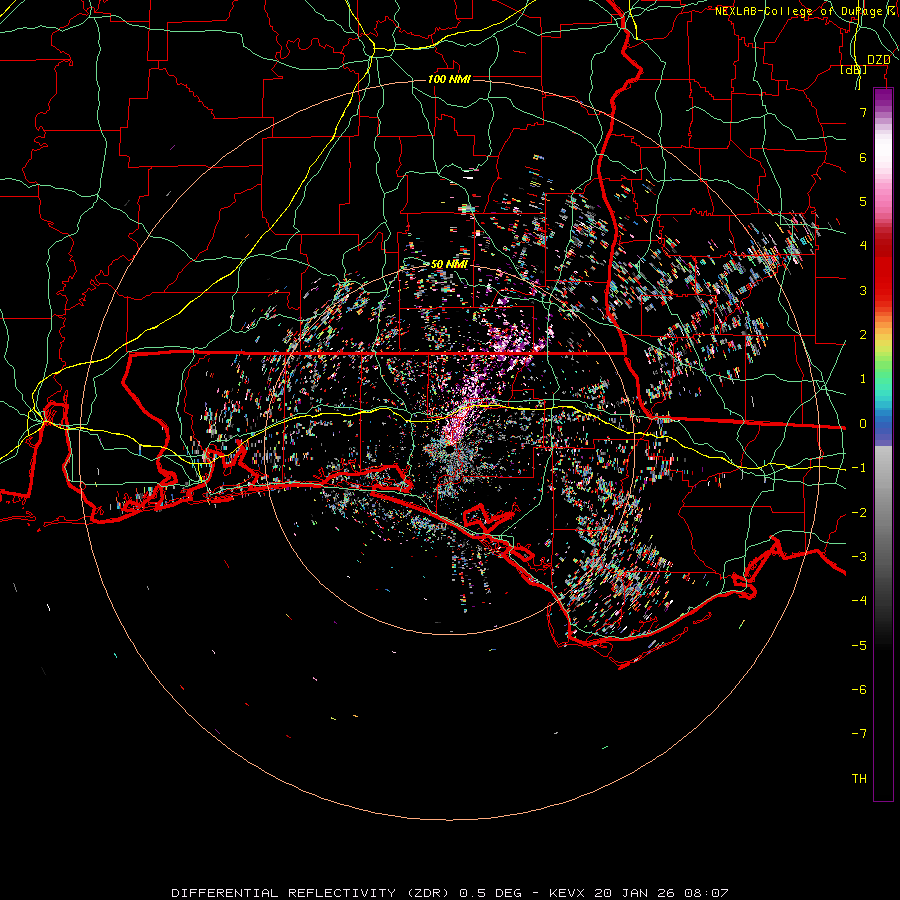Click the "TH" label on the color scale
Screen dimensions: 900x900
click(x=859, y=779)
